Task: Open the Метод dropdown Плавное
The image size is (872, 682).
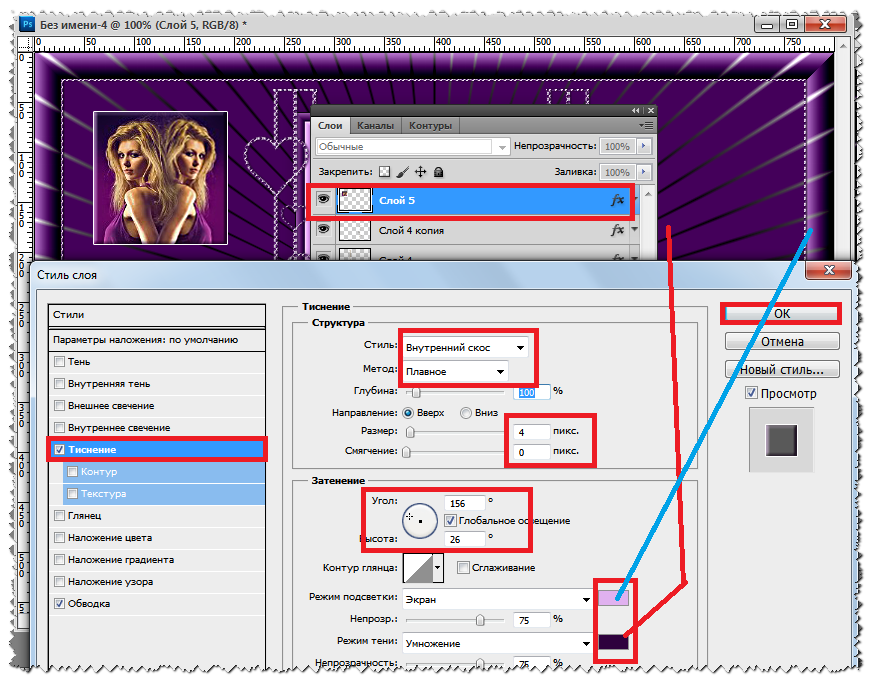Action: pyautogui.click(x=455, y=372)
